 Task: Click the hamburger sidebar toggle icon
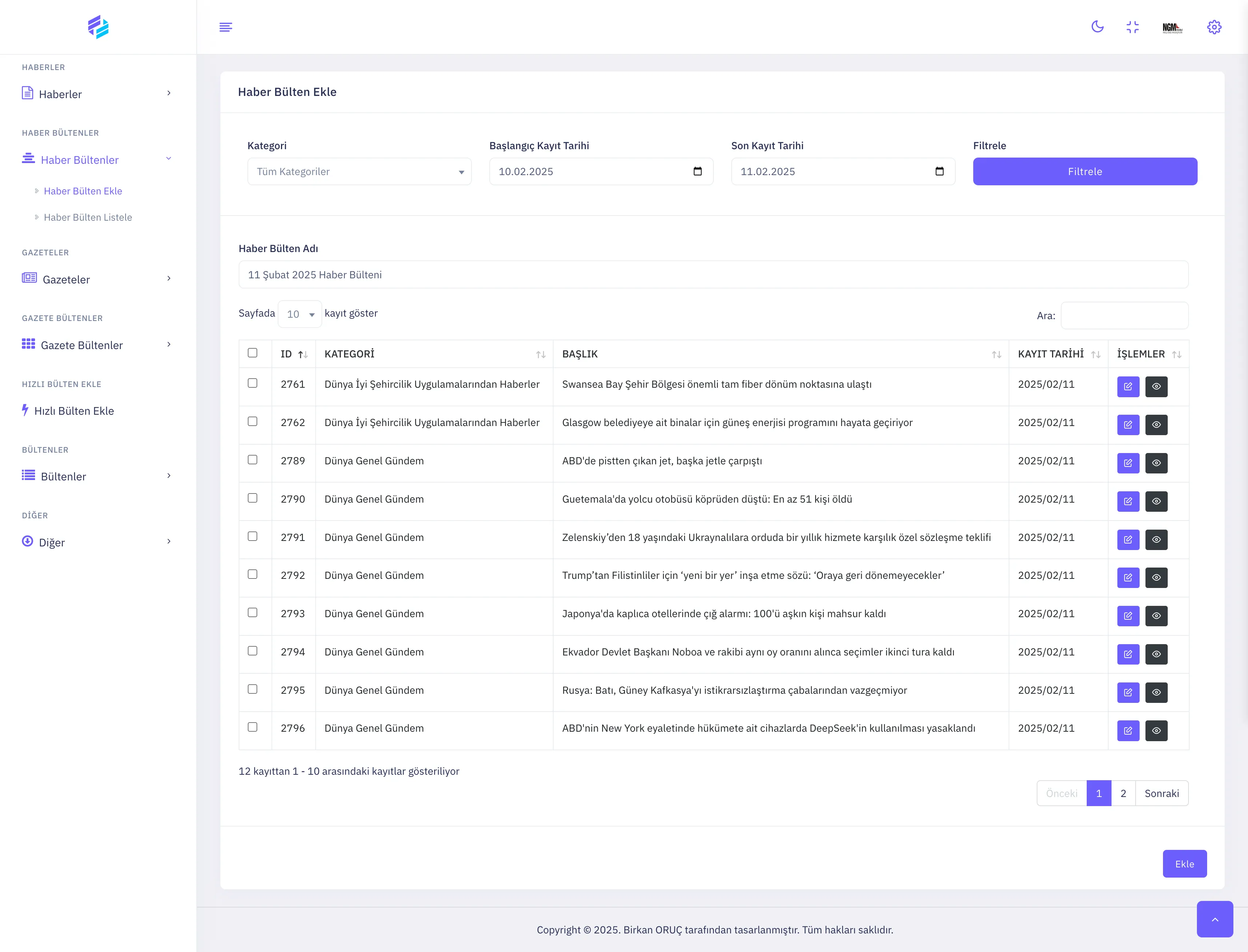pyautogui.click(x=226, y=27)
